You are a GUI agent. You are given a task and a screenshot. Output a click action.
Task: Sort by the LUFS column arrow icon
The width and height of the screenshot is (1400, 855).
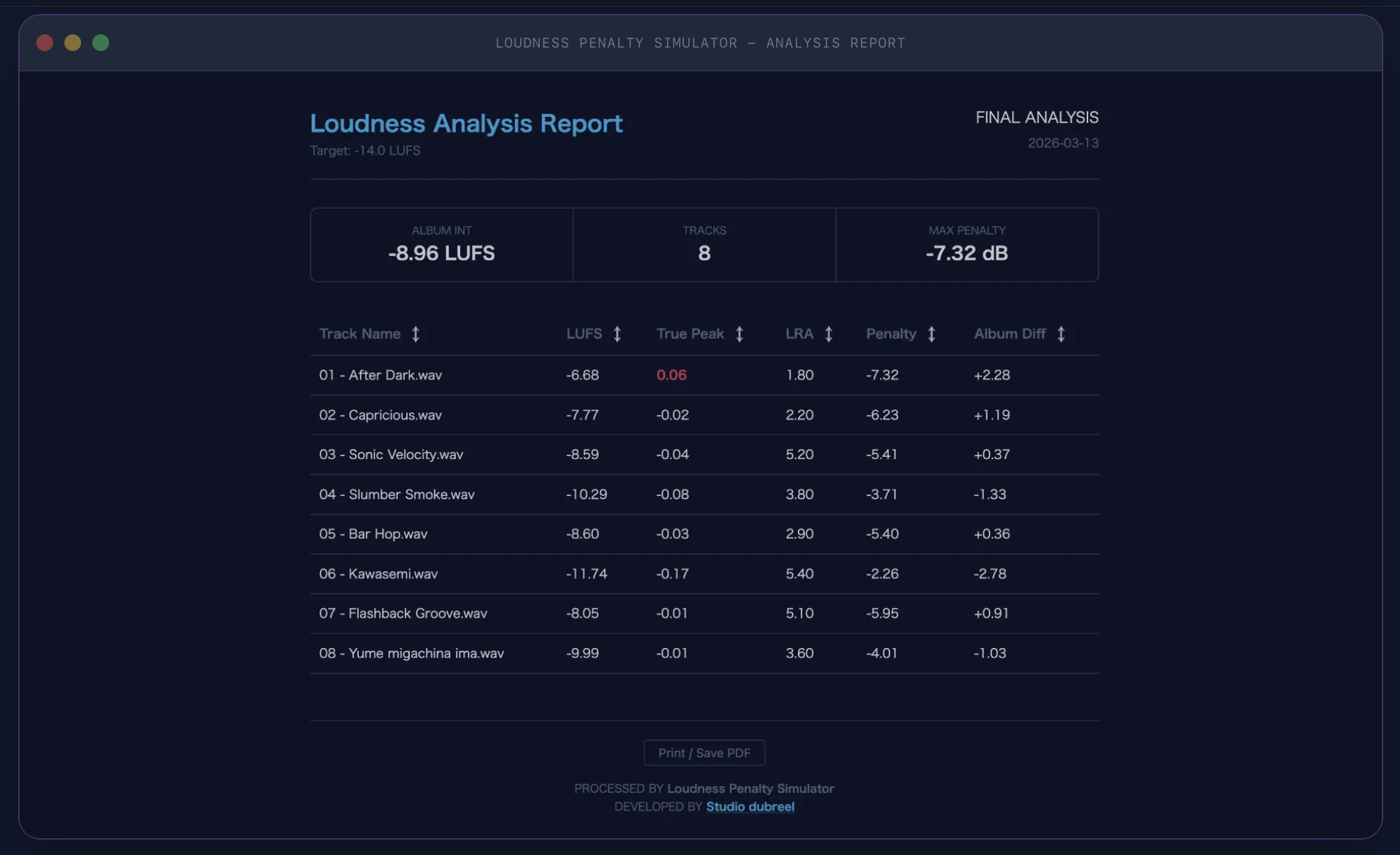[x=617, y=334]
